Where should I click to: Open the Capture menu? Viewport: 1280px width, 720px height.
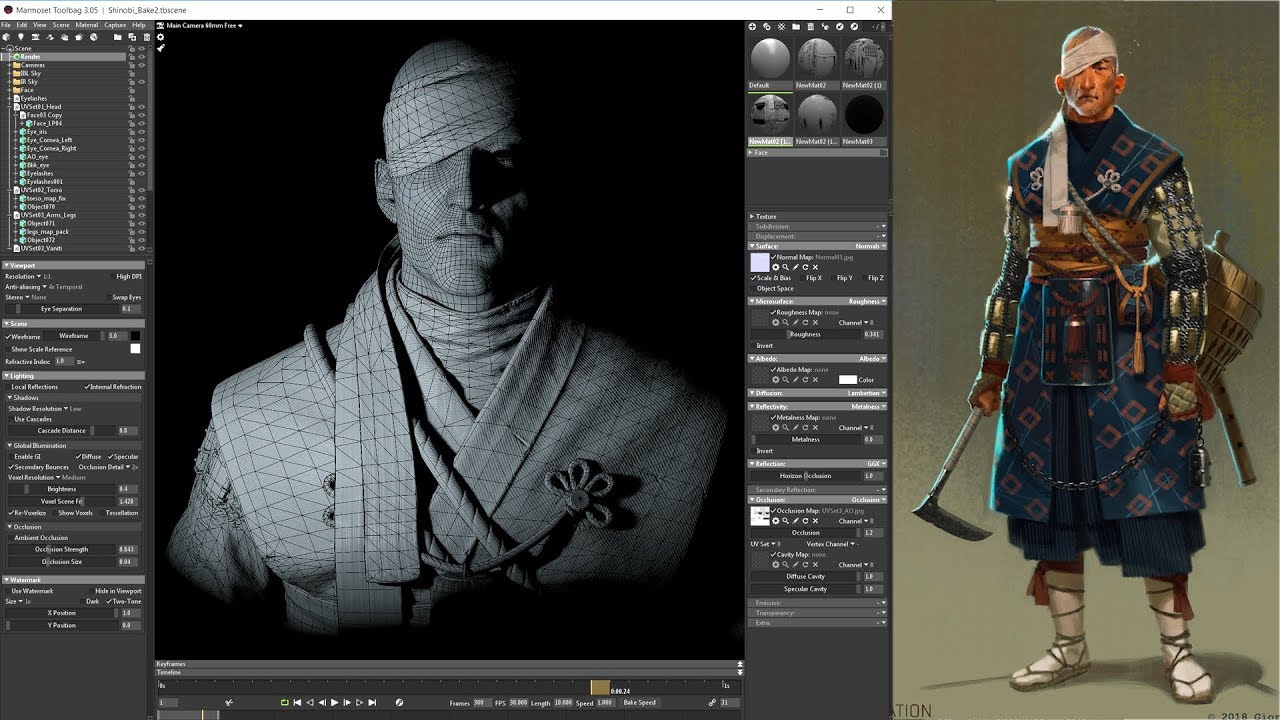point(115,25)
